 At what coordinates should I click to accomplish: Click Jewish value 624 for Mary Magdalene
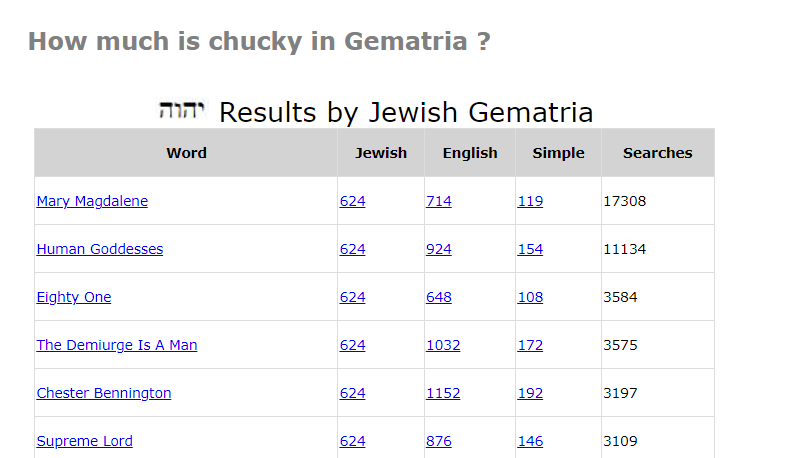coord(353,201)
